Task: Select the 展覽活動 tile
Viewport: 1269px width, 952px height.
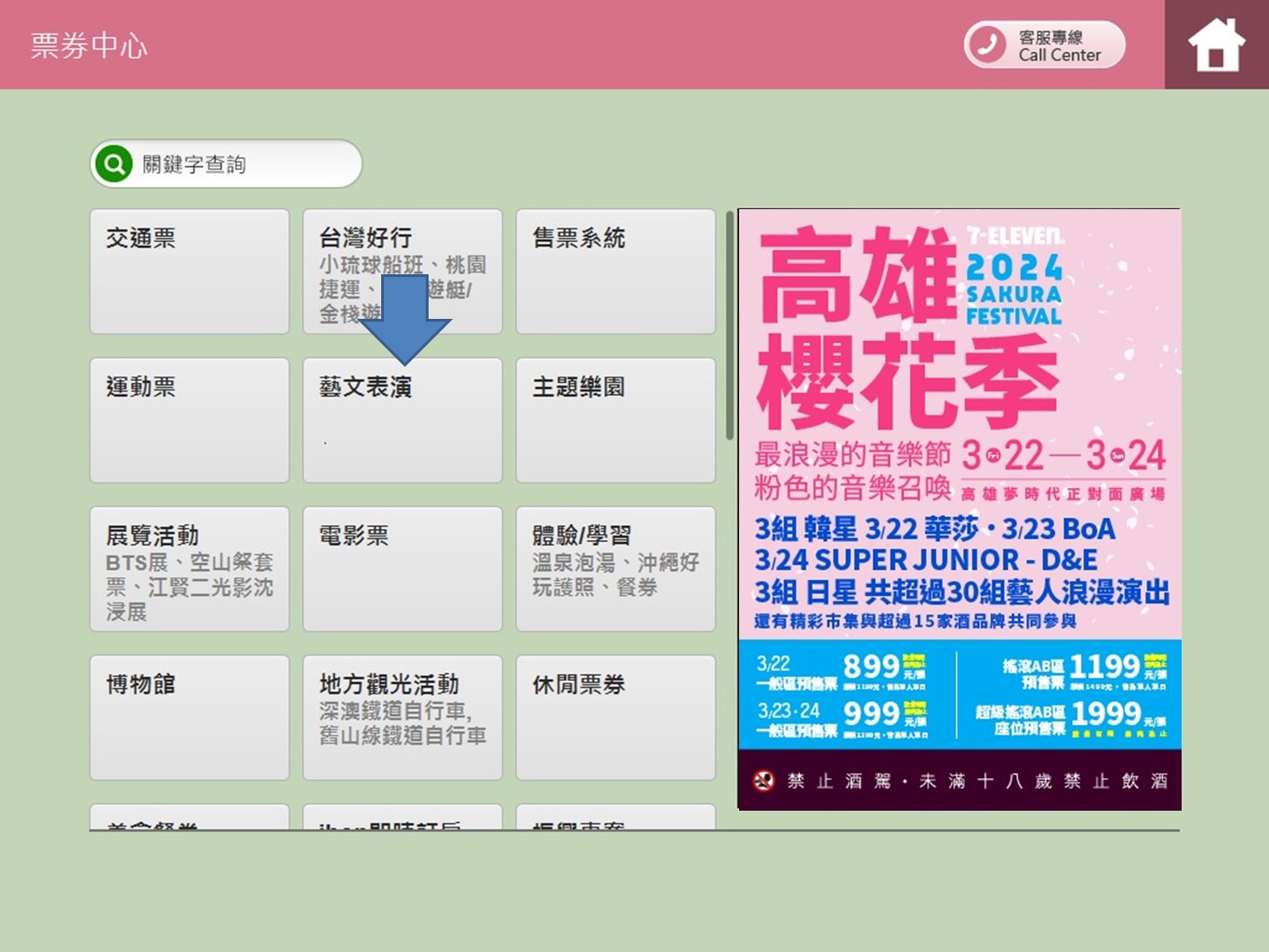Action: click(189, 569)
